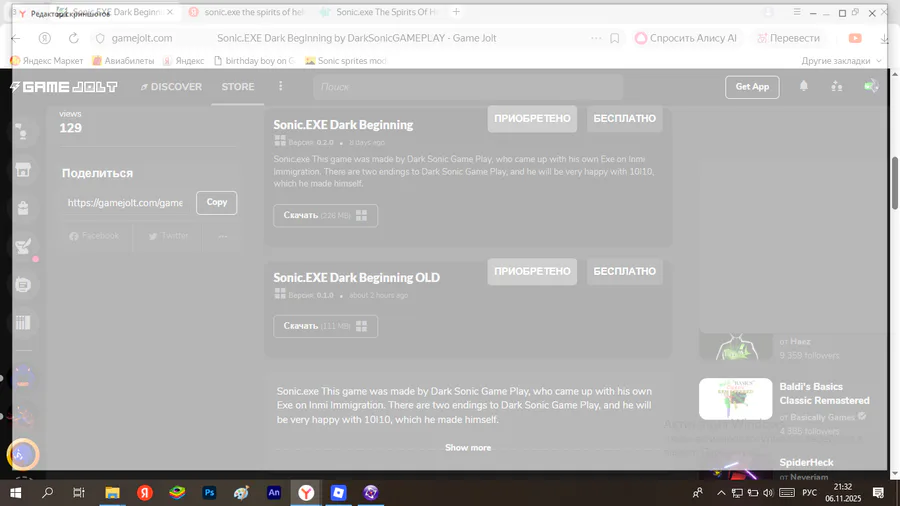Click the page vertical scrollbar thumb
Image resolution: width=900 pixels, height=506 pixels.
pyautogui.click(x=894, y=182)
